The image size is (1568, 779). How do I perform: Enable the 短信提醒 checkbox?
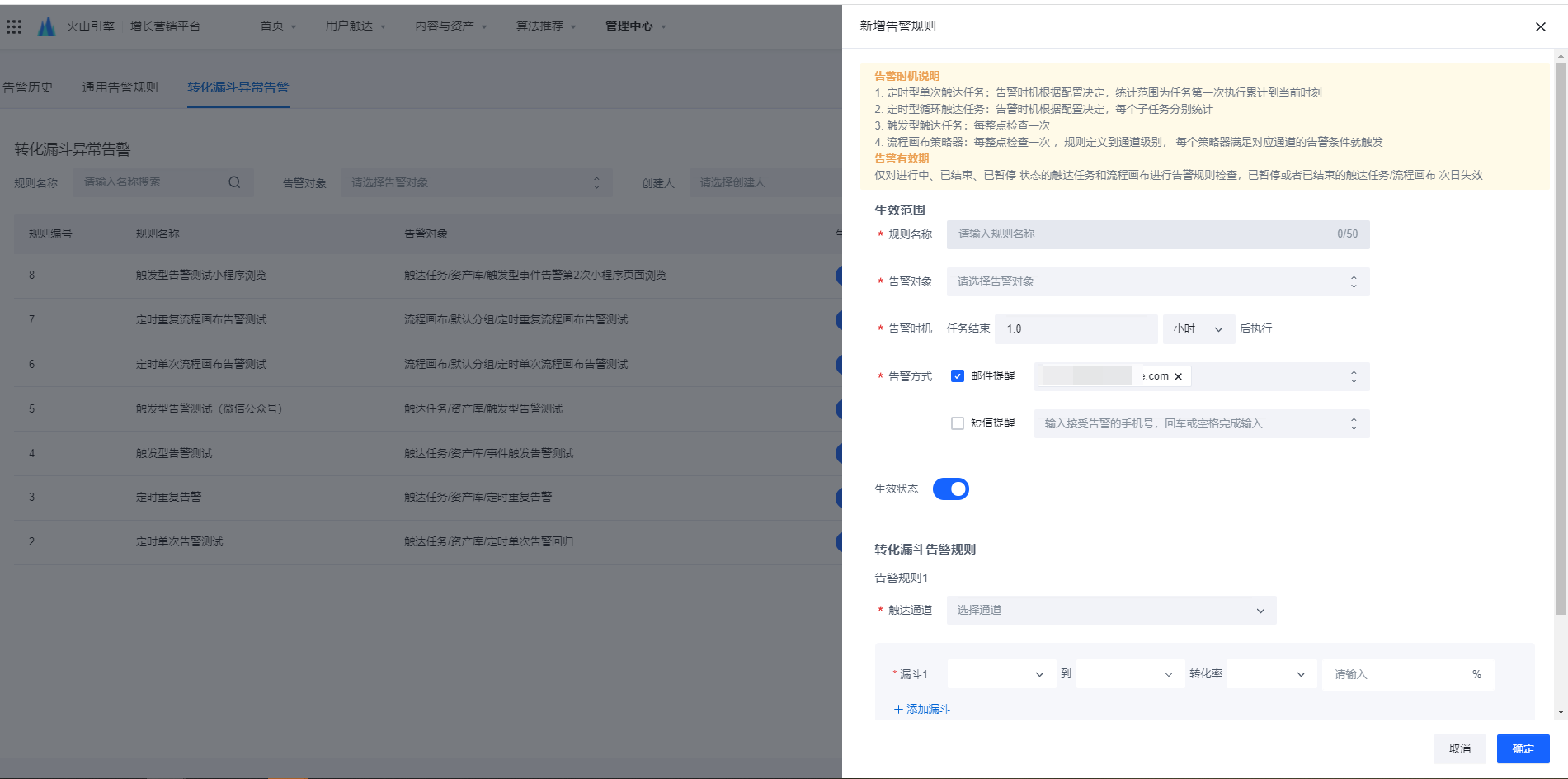point(958,423)
